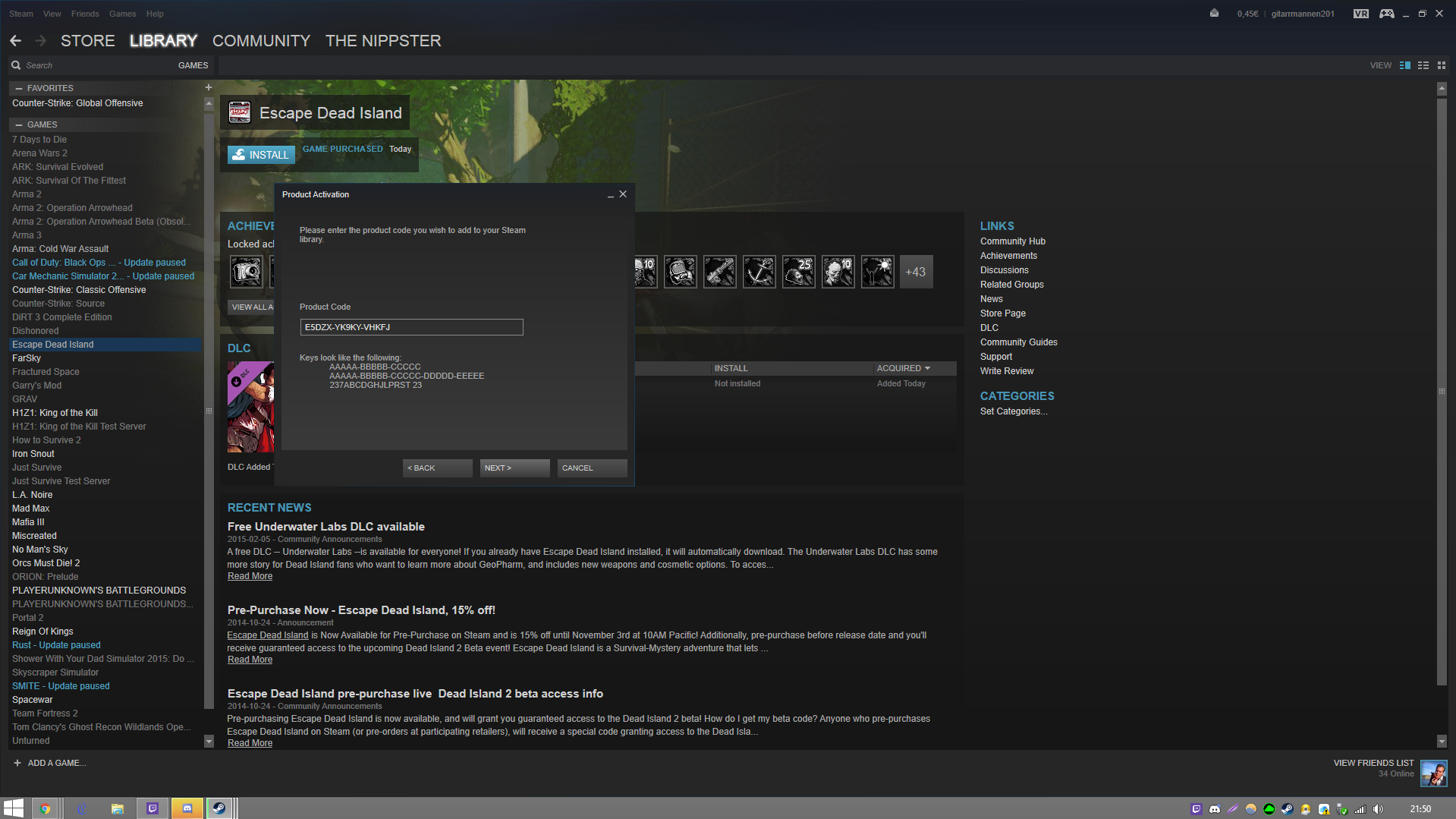Click VIEW ALL achievements button
Image resolution: width=1456 pixels, height=819 pixels.
251,307
